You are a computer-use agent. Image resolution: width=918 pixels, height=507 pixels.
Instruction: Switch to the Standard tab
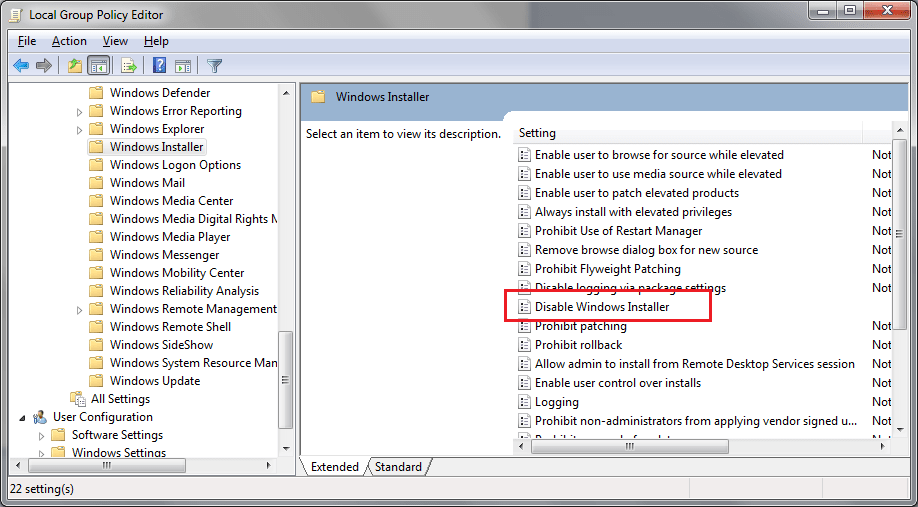[398, 467]
